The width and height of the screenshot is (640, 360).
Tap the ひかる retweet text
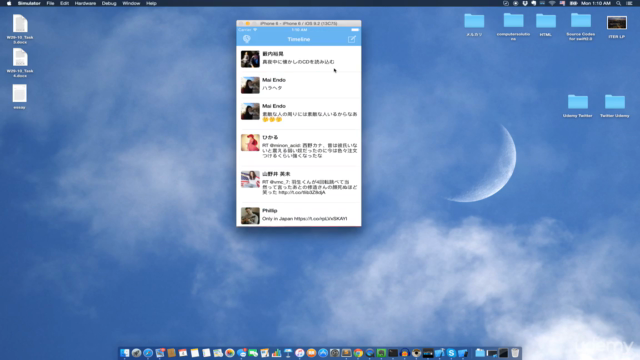pos(310,150)
